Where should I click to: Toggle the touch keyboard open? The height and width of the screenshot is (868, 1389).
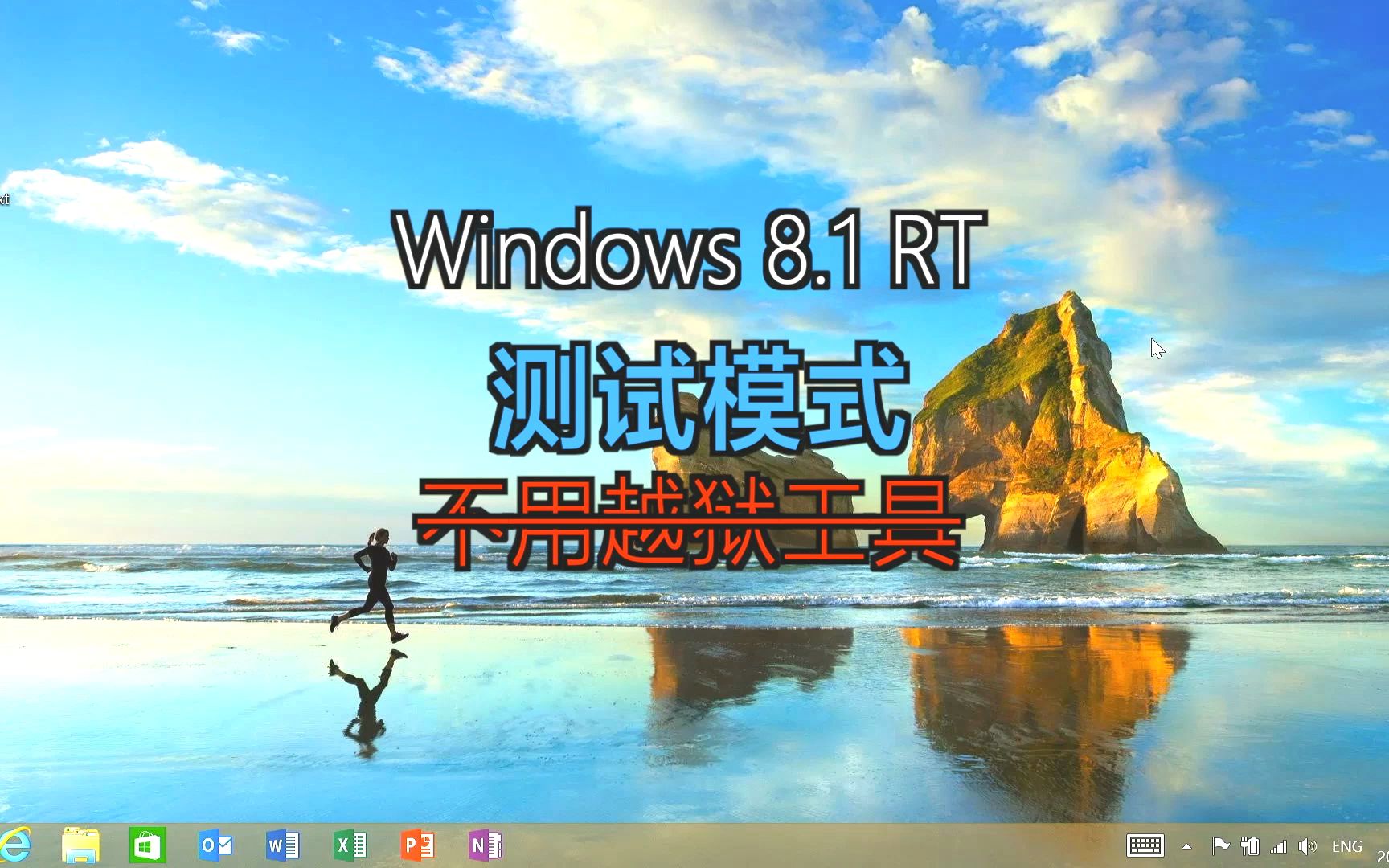(1145, 846)
